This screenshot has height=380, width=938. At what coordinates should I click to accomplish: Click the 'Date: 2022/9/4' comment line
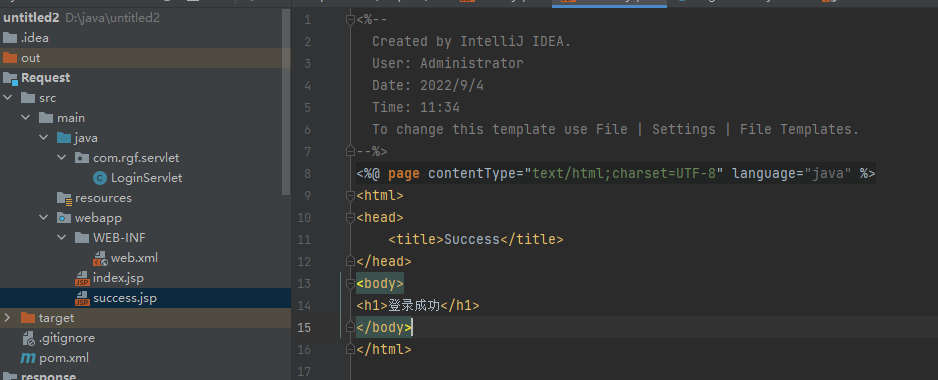428,86
